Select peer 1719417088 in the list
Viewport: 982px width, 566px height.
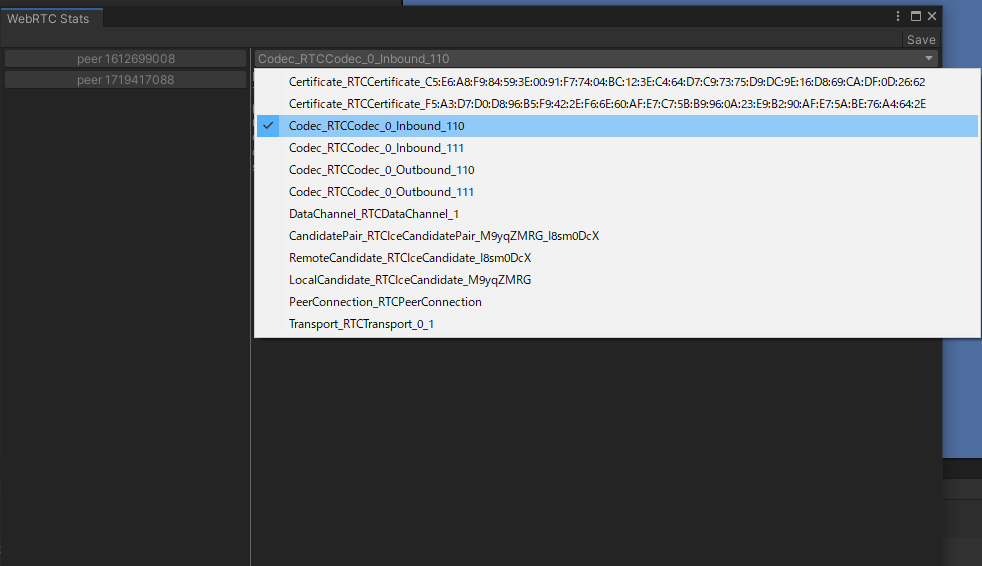[x=125, y=80]
